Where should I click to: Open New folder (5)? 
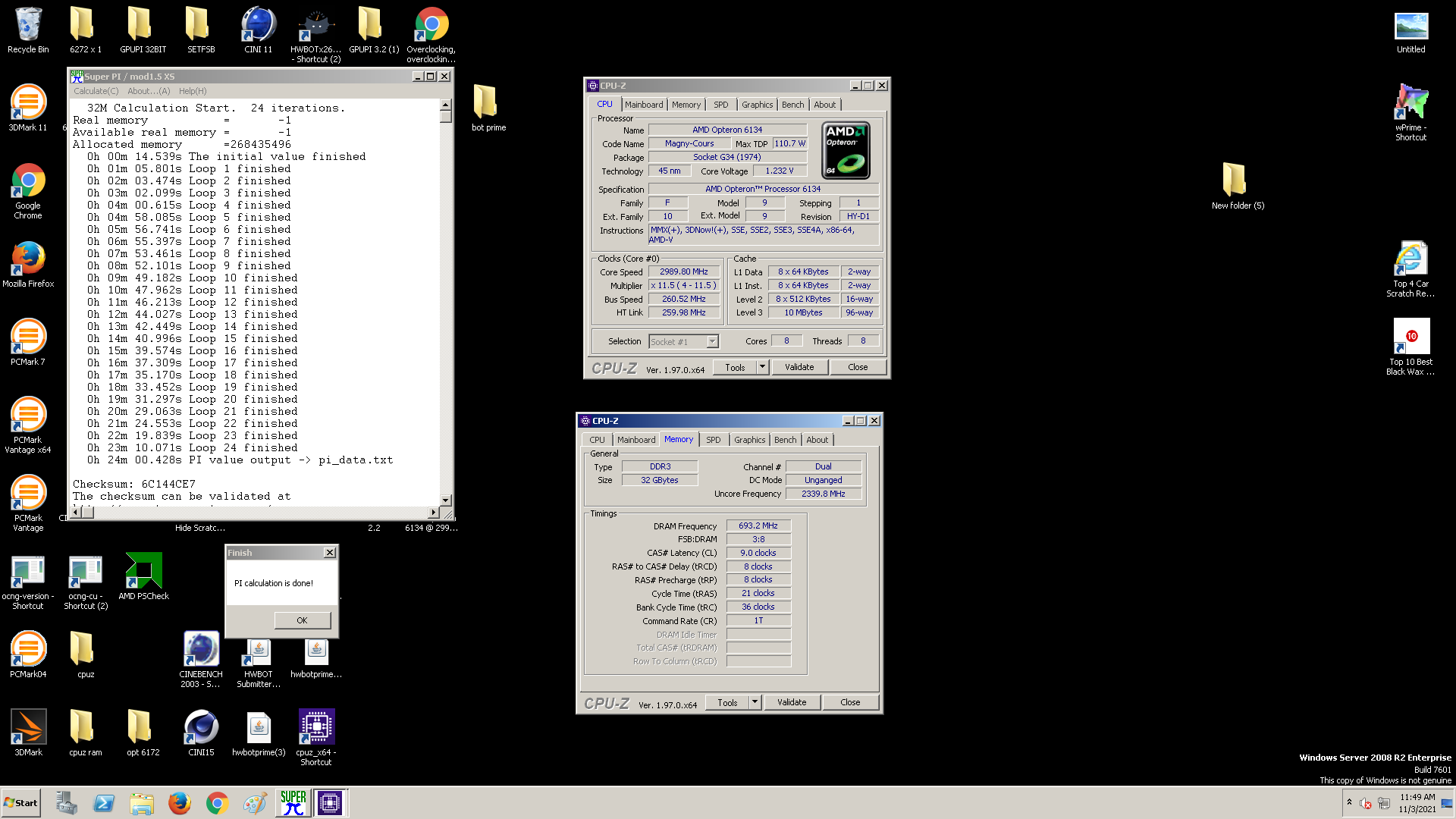tap(1238, 187)
